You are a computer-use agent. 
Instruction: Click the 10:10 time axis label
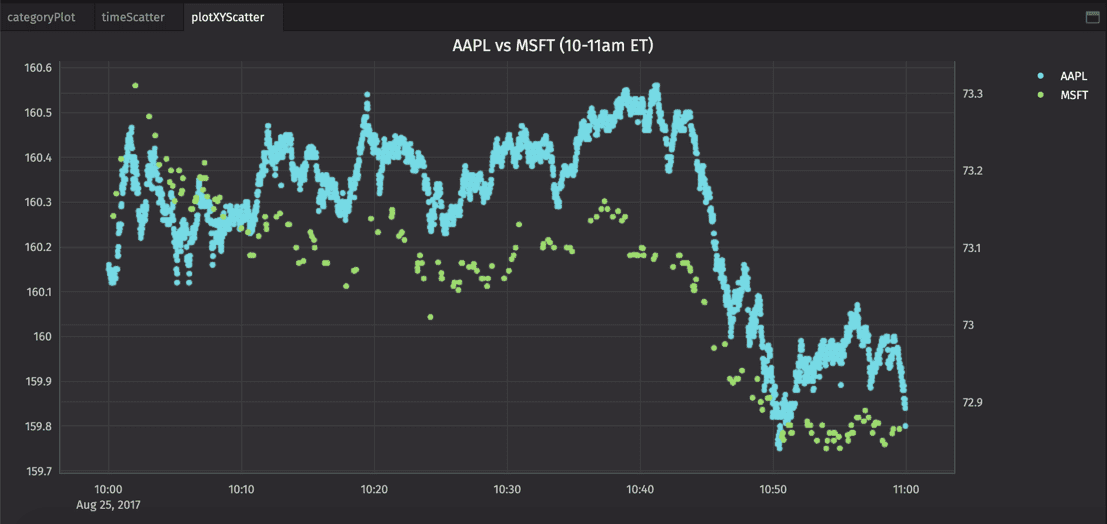tap(241, 489)
